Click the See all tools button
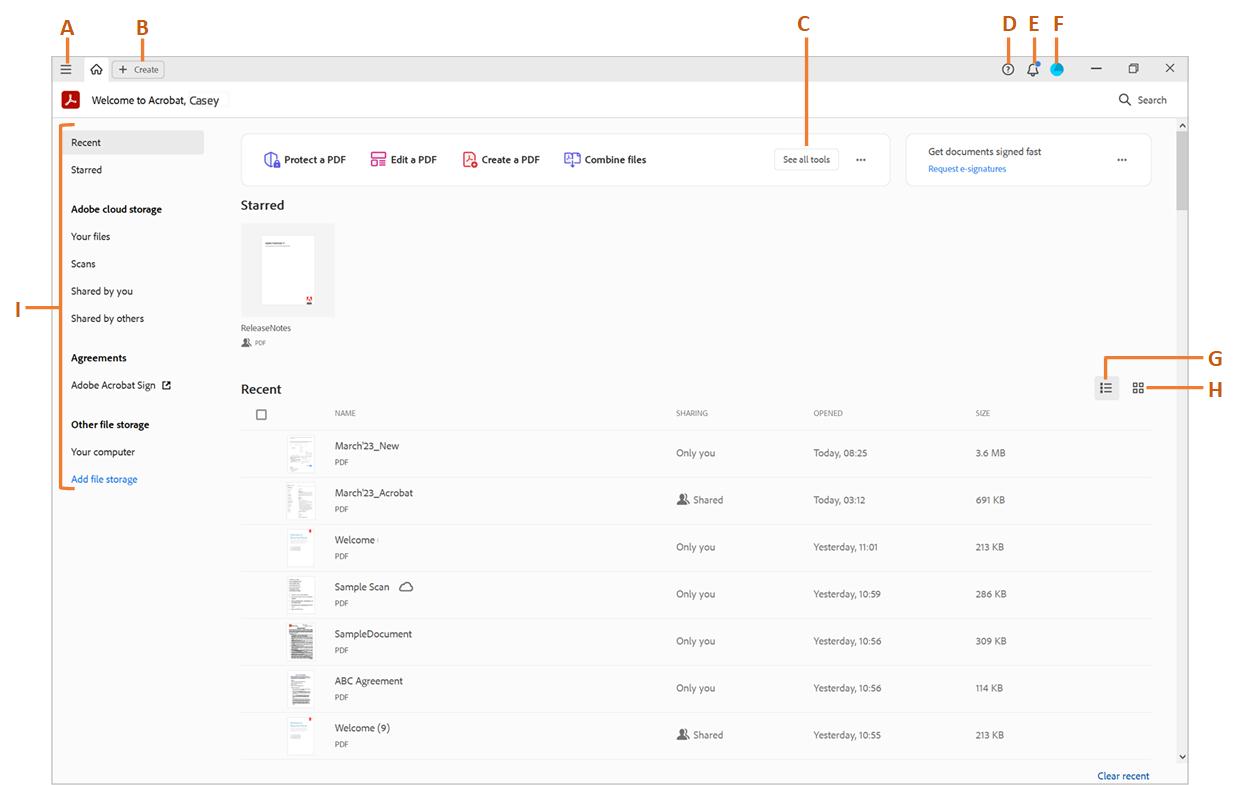 click(x=806, y=160)
